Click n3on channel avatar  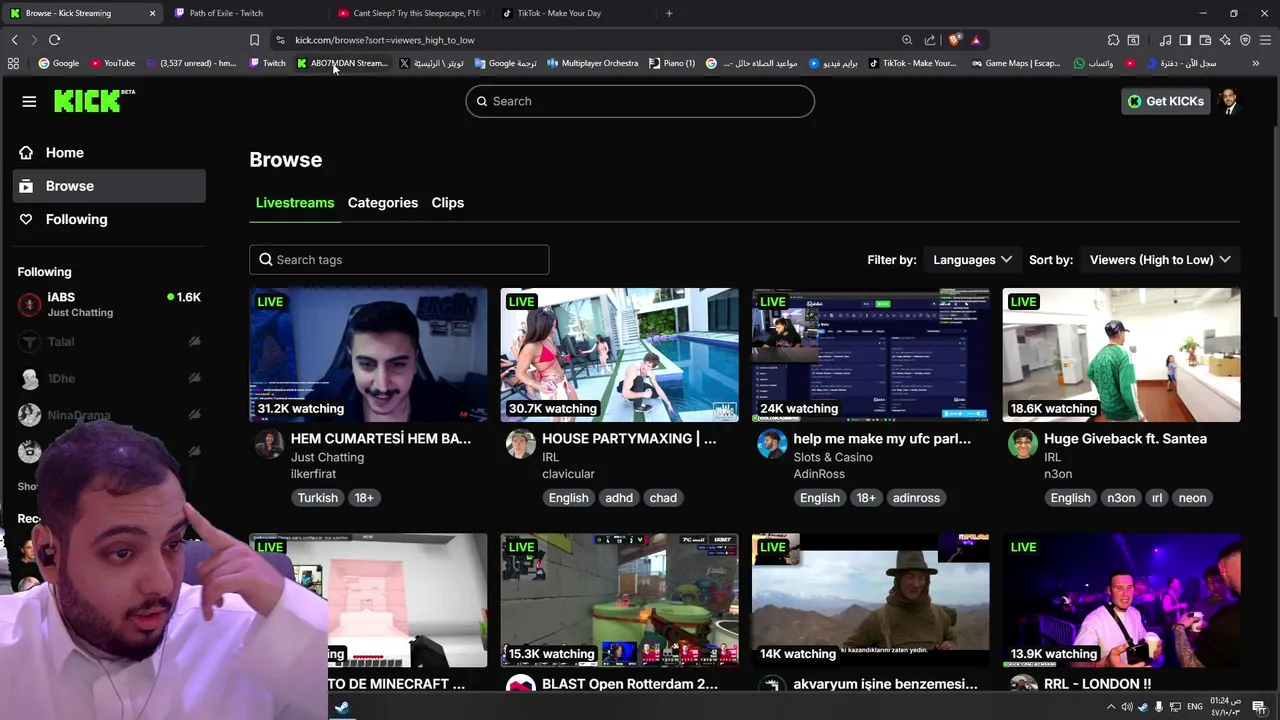point(1022,444)
